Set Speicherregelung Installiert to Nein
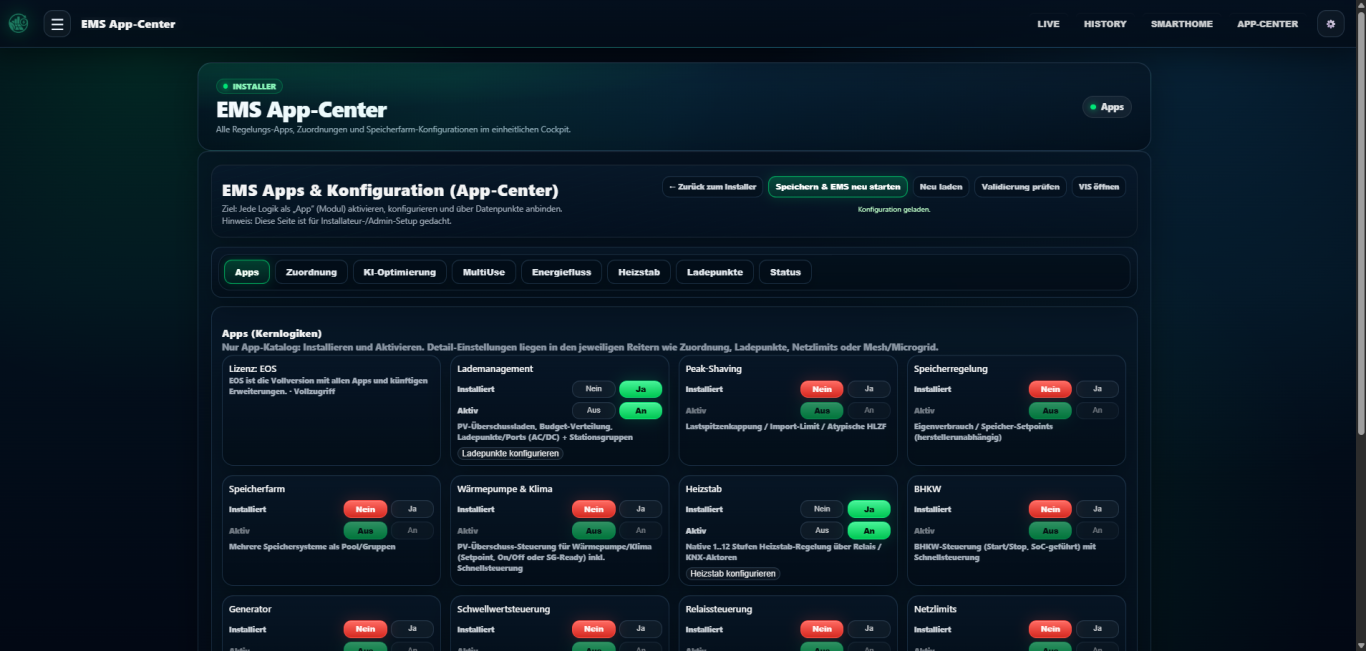Image resolution: width=1366 pixels, height=651 pixels. coord(1050,389)
